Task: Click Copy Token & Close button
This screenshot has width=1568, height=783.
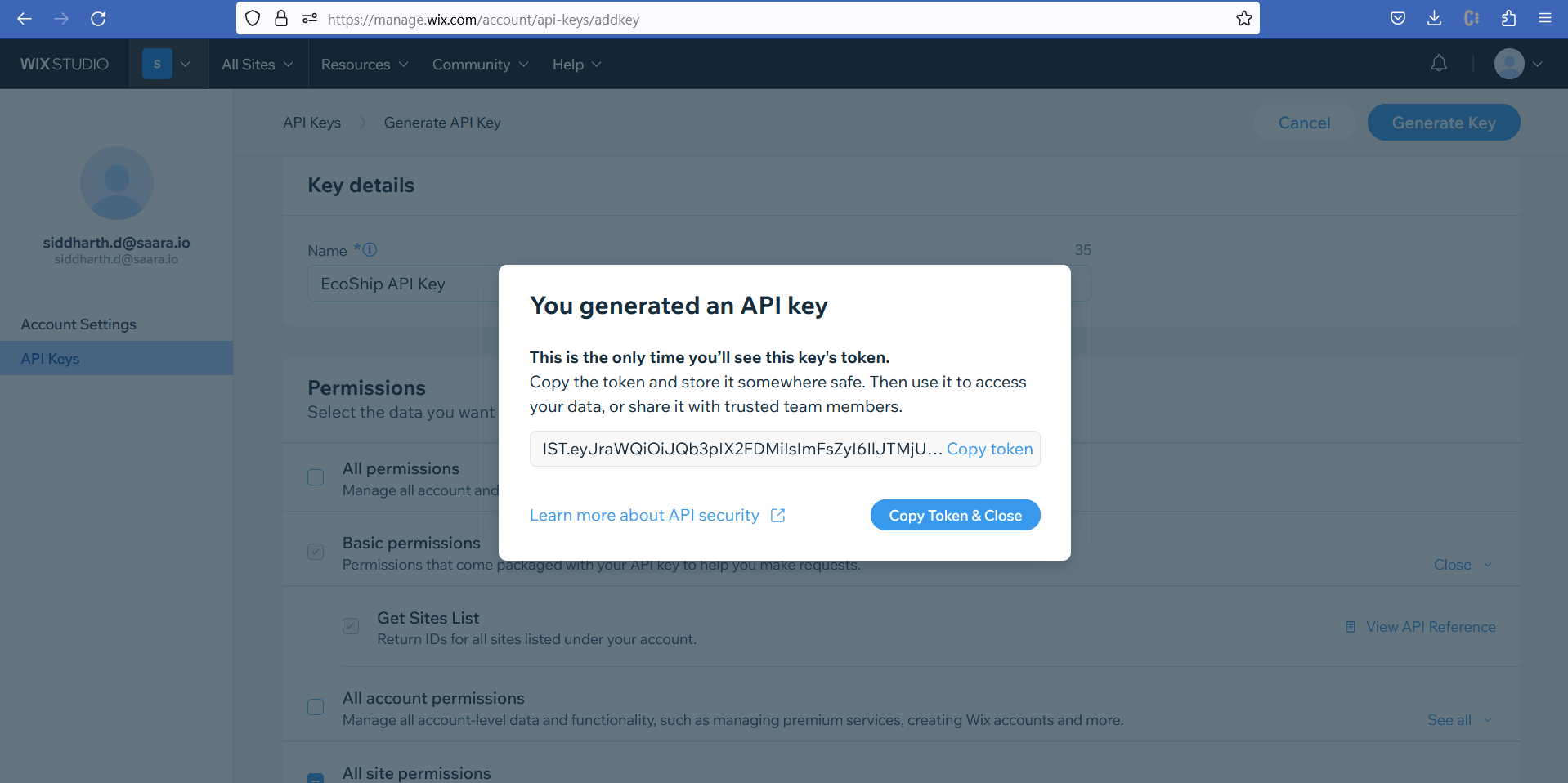Action: (x=955, y=515)
